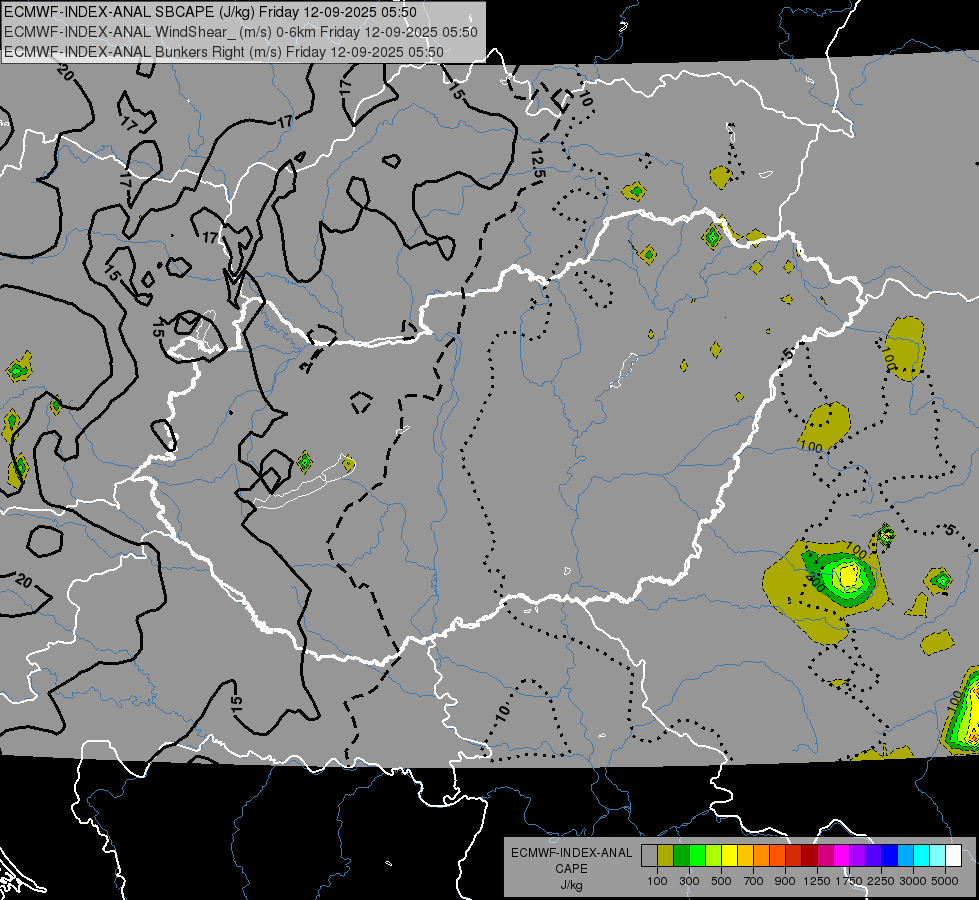
Task: Select the magenta legend swatch
Action: tap(842, 855)
